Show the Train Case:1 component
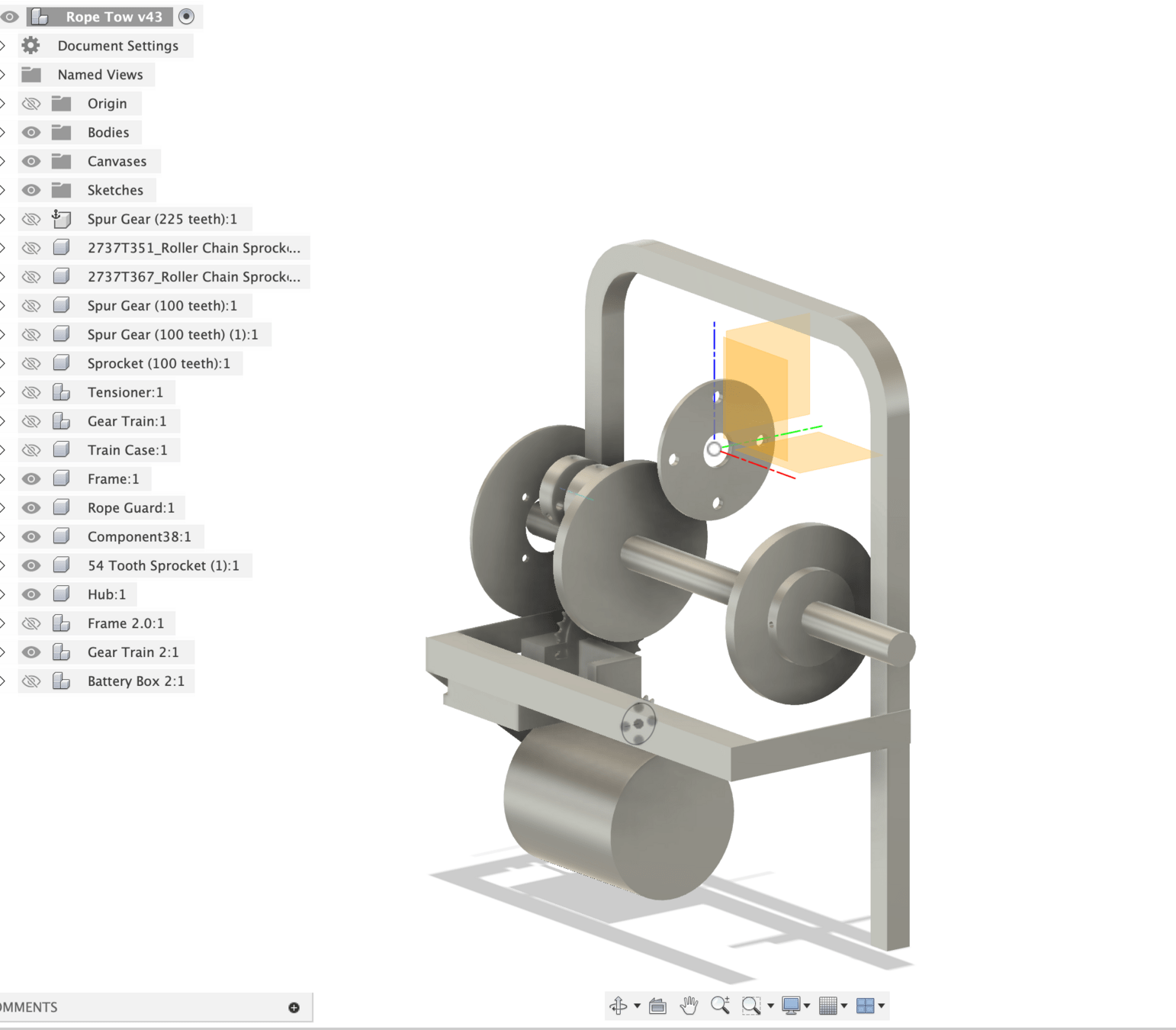This screenshot has width=1176, height=1030. tap(31, 450)
